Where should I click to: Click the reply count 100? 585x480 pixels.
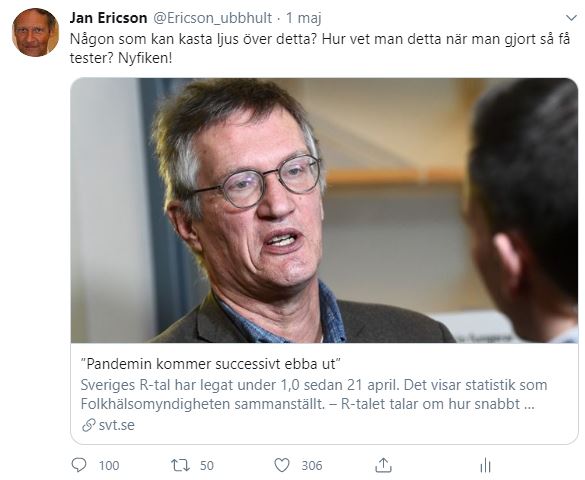109,465
